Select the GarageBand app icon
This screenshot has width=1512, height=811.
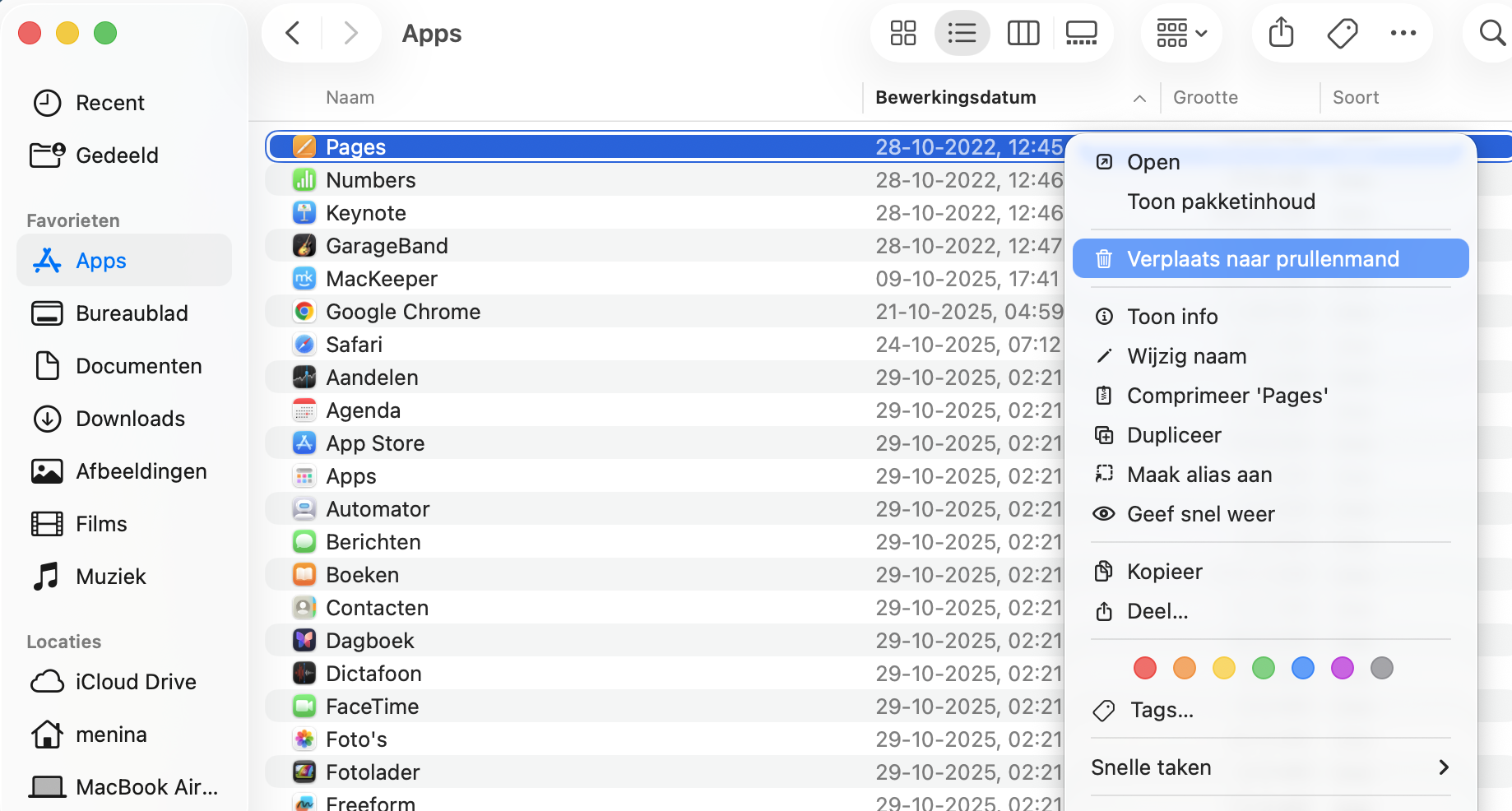tap(304, 245)
